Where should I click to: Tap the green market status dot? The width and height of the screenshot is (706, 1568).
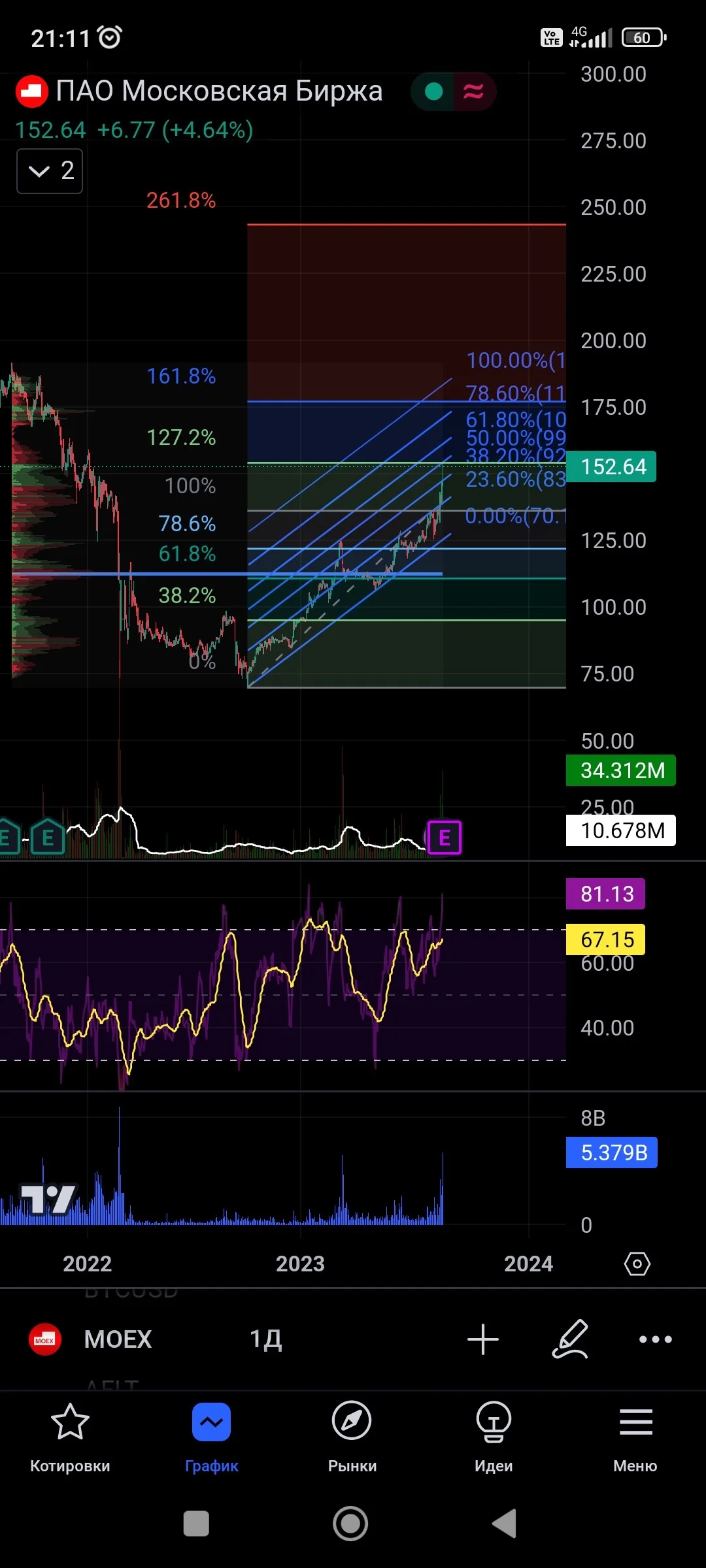pos(434,91)
